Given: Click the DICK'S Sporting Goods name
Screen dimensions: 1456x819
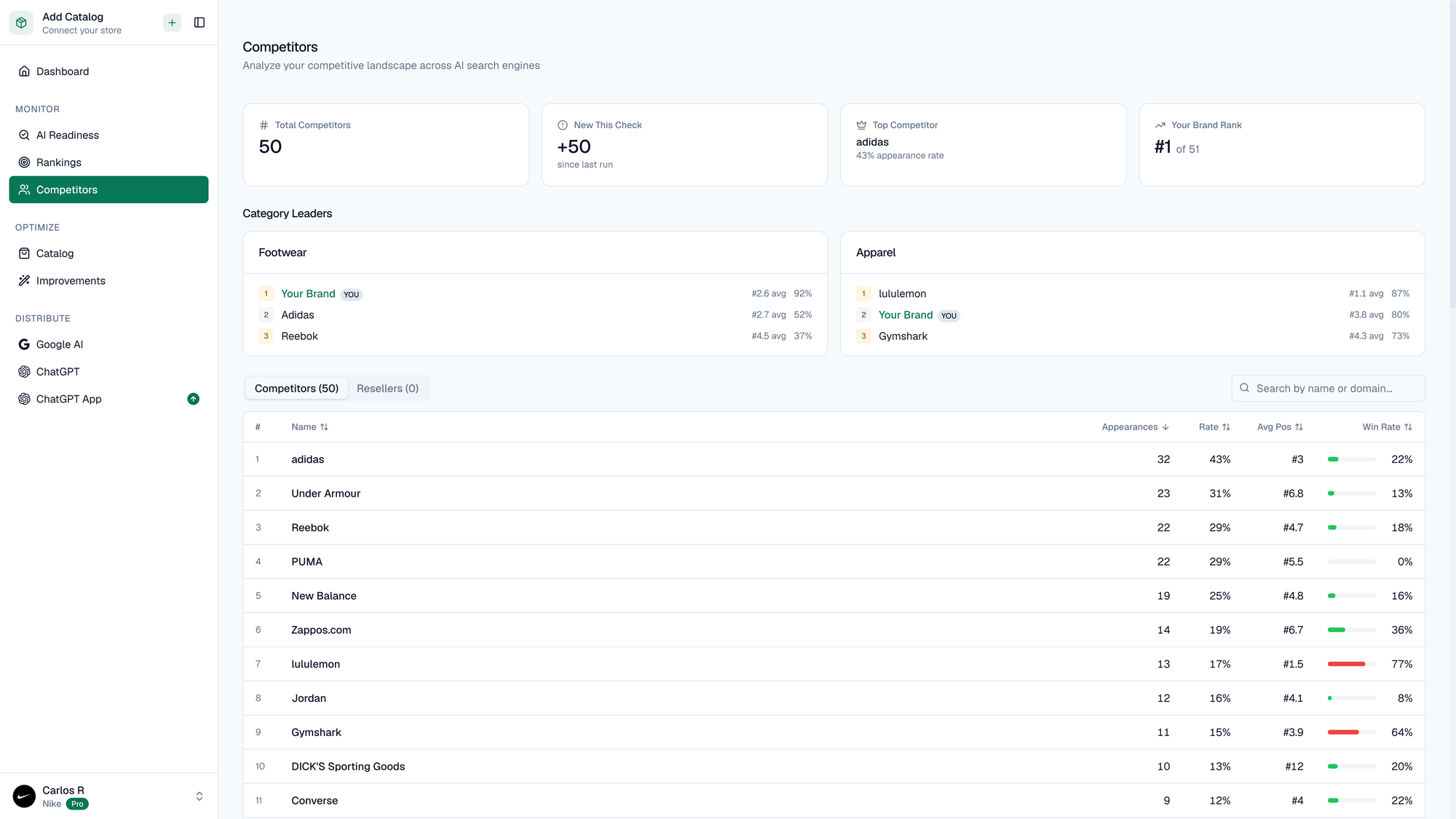Looking at the screenshot, I should 348,767.
